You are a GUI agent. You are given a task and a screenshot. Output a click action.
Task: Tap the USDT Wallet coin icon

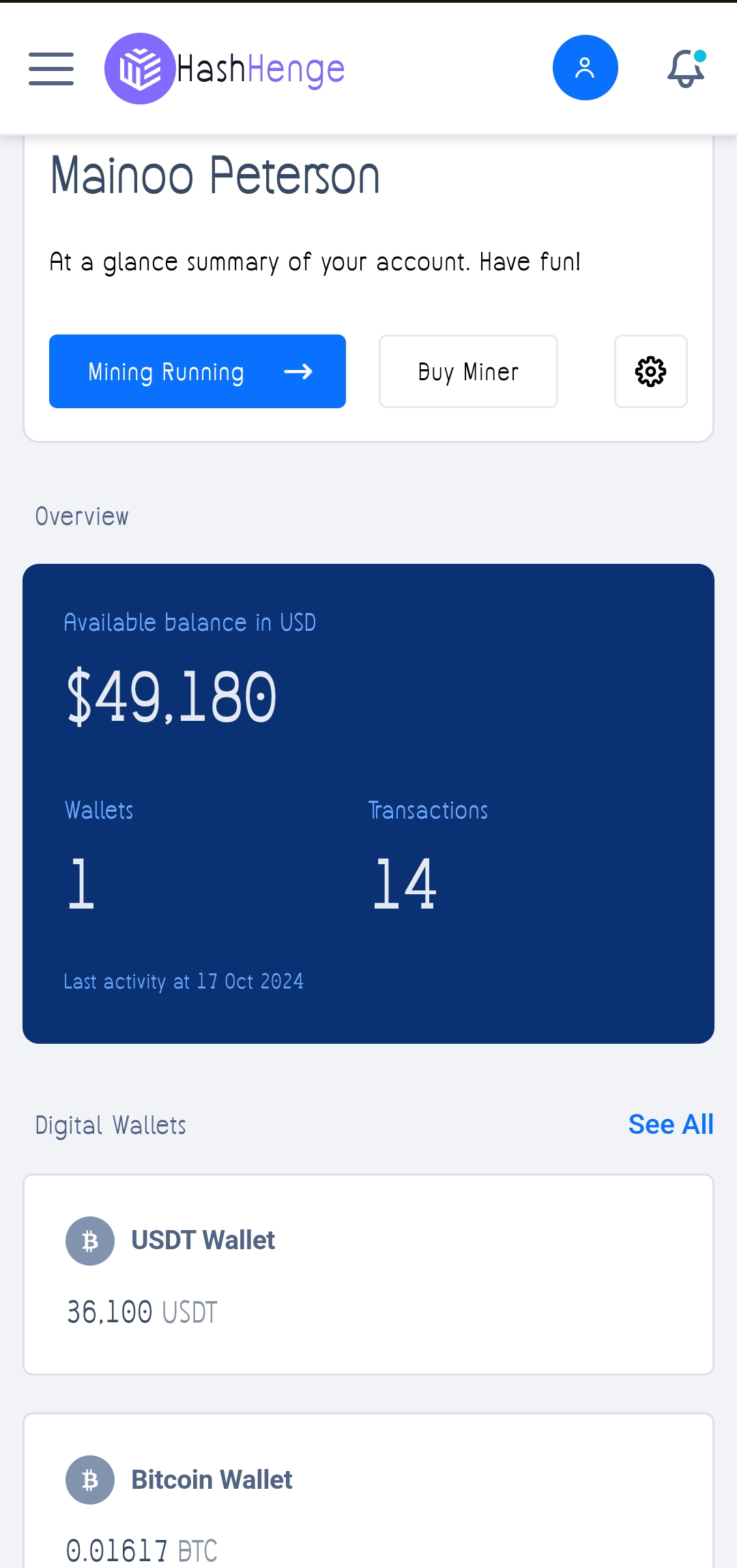click(90, 1241)
